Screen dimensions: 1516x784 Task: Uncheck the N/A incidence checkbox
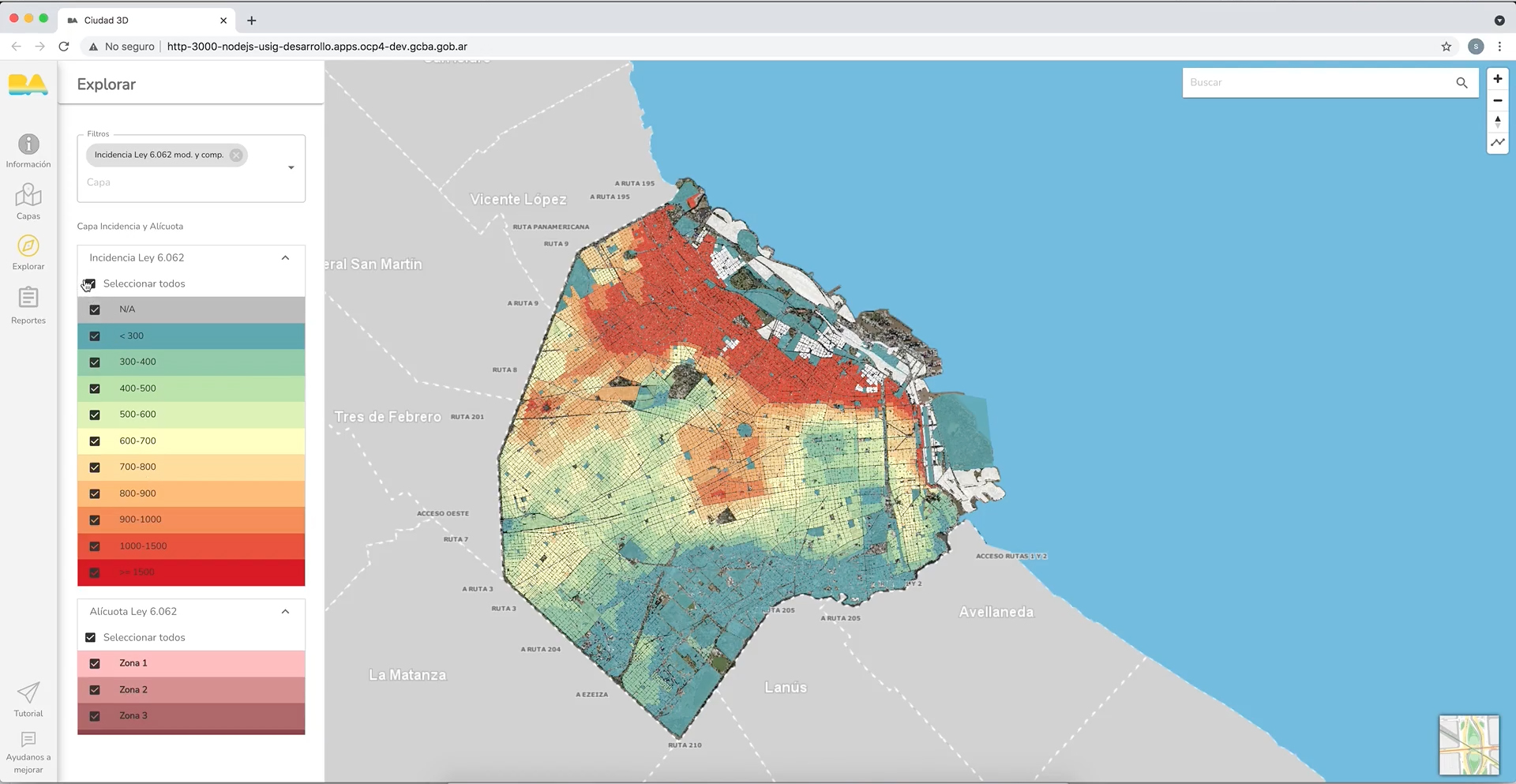tap(95, 309)
